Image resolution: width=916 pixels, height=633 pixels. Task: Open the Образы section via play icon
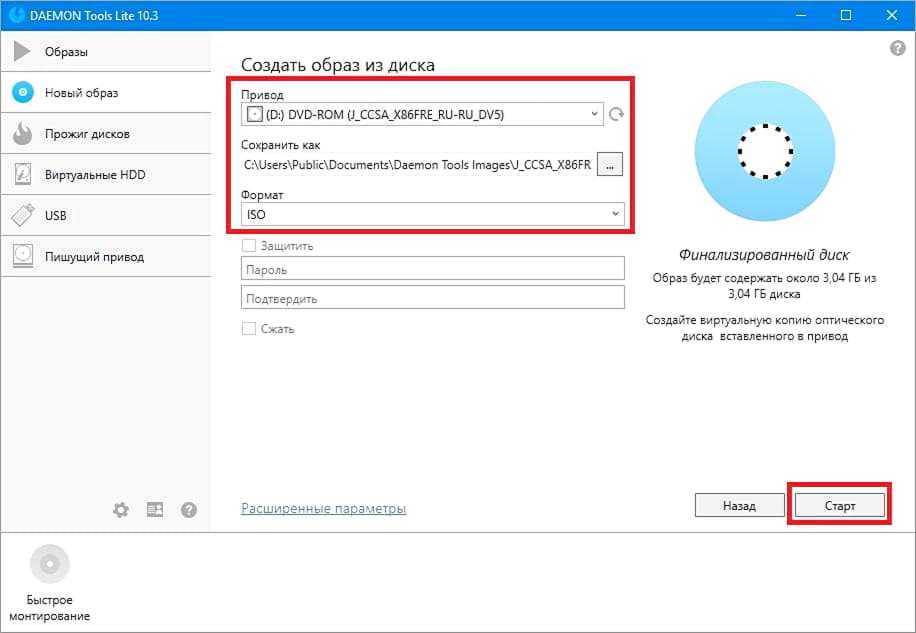tap(22, 51)
